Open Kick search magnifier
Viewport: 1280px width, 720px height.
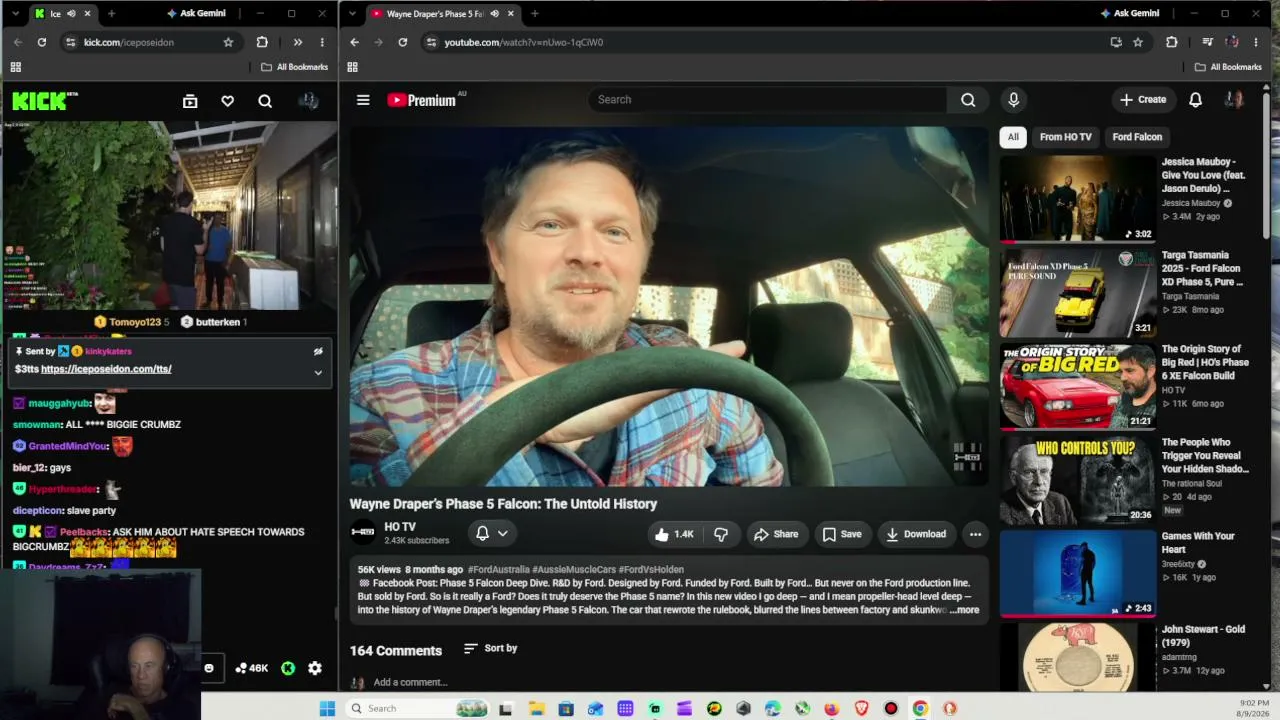point(265,101)
